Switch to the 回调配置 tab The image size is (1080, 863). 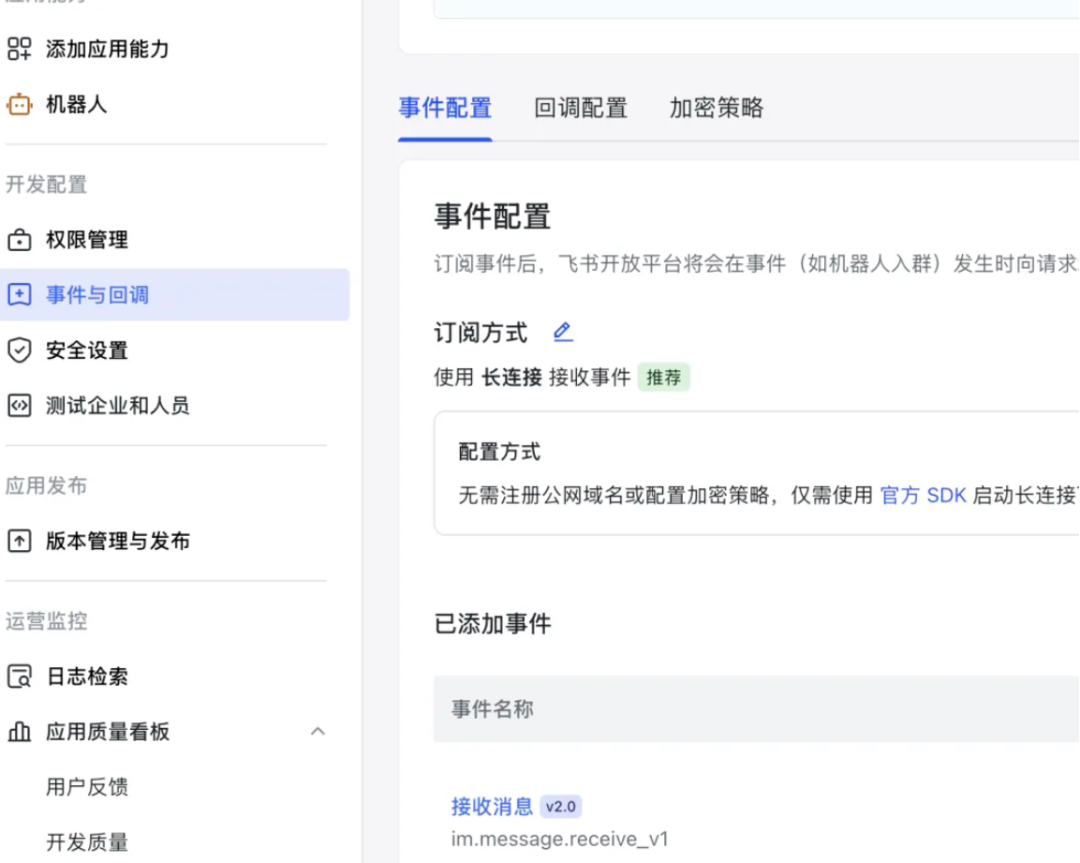(581, 108)
